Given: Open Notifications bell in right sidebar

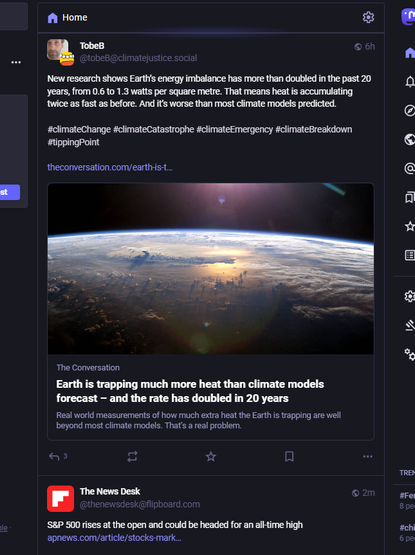Looking at the screenshot, I should coord(410,81).
